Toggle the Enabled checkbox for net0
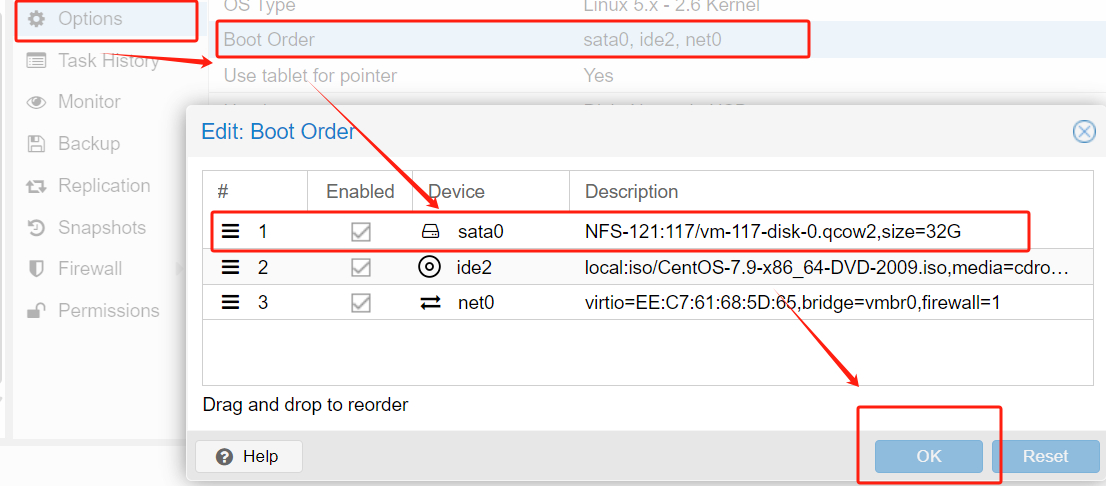Image resolution: width=1106 pixels, height=486 pixels. pyautogui.click(x=360, y=303)
